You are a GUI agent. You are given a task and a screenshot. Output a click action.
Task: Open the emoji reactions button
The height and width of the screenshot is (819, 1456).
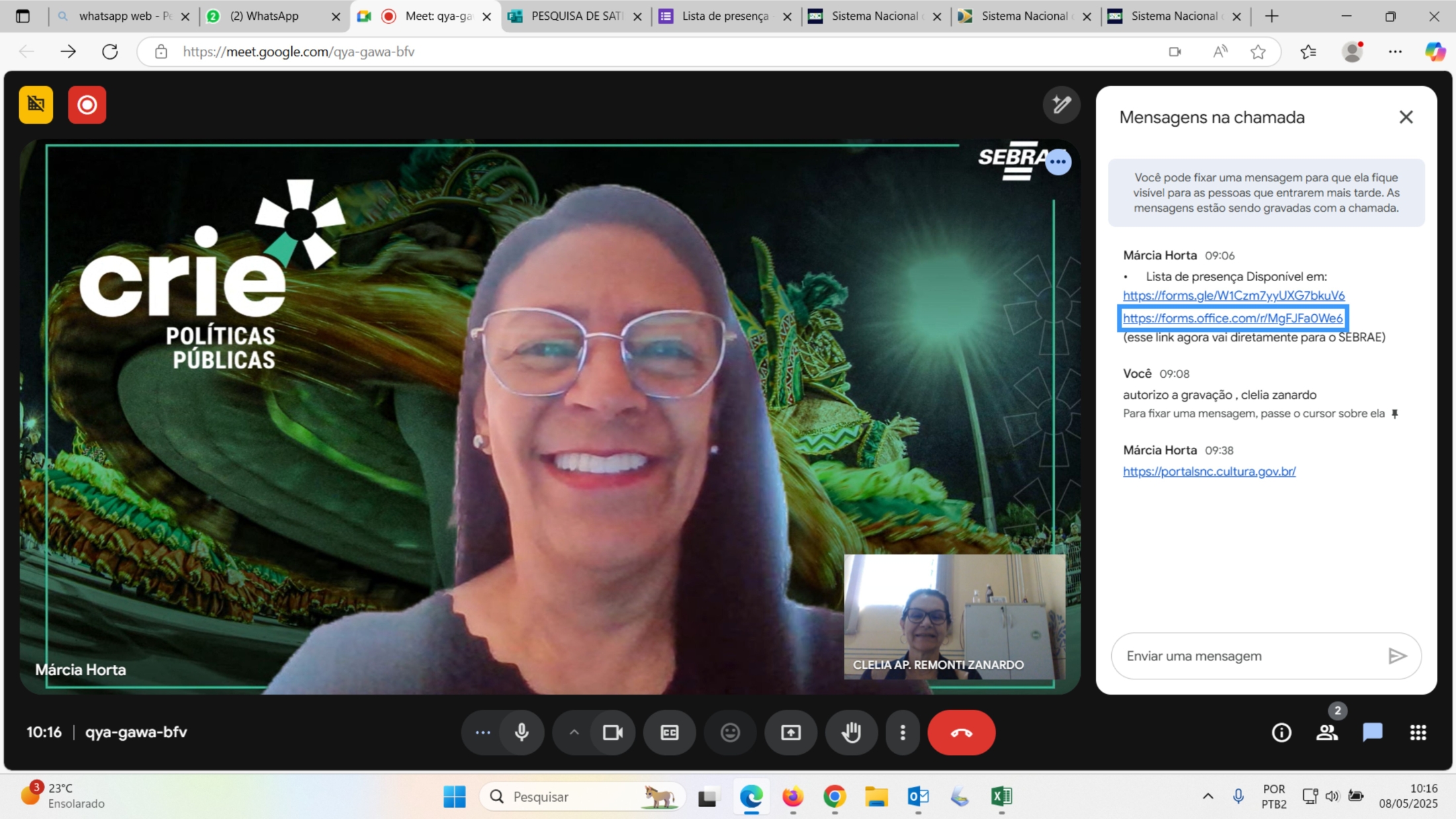pyautogui.click(x=730, y=732)
